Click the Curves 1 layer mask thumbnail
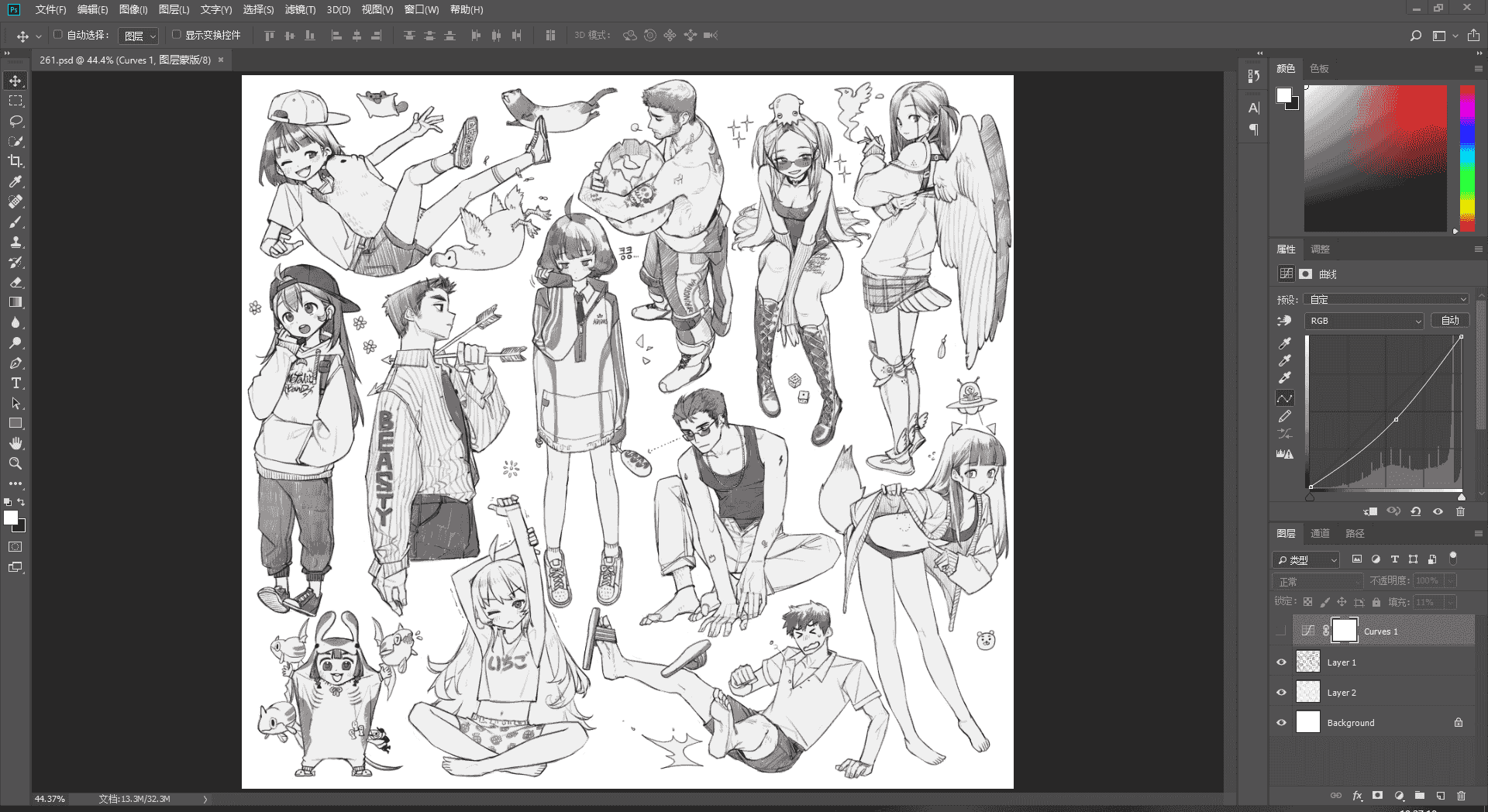Viewport: 1488px width, 812px height. 1345,631
